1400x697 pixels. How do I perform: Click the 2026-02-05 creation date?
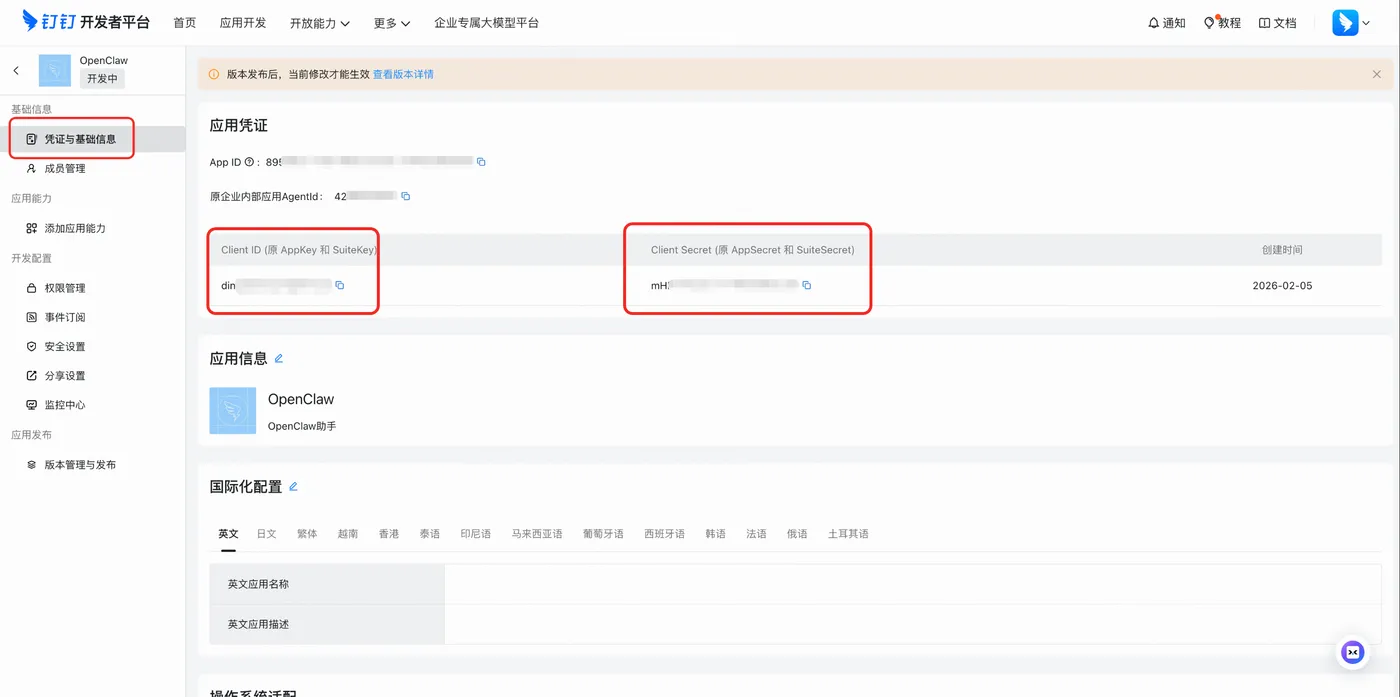tap(1282, 286)
